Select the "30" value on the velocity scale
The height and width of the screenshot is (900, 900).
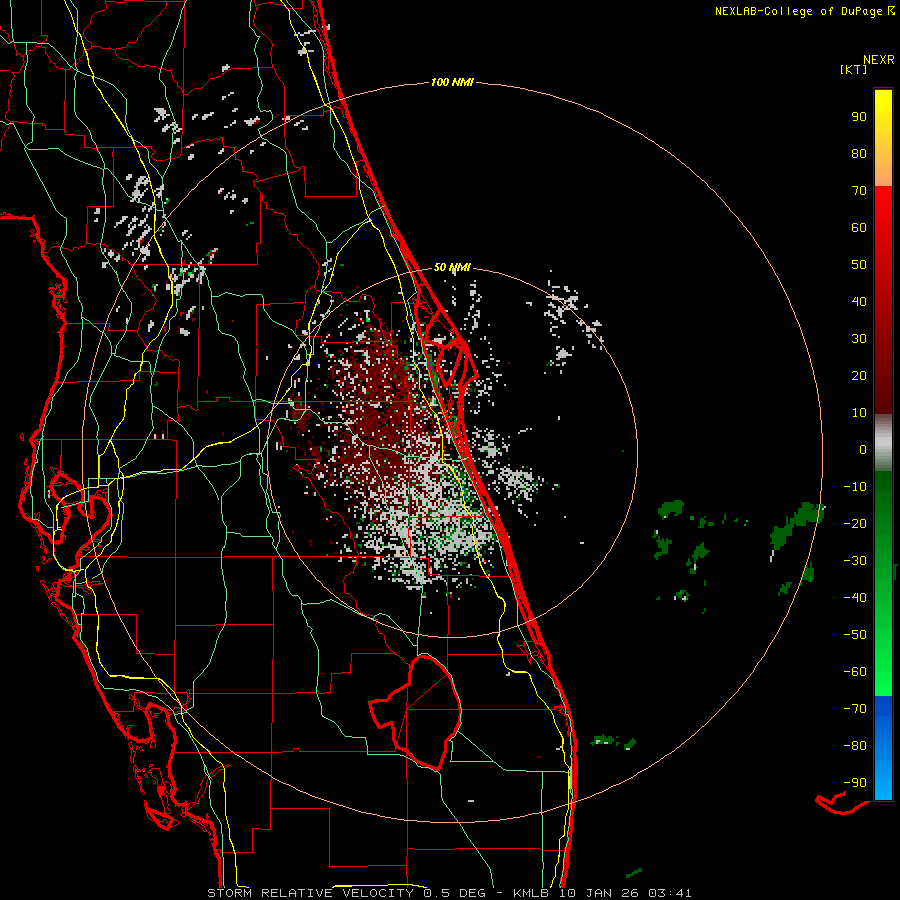click(x=859, y=339)
